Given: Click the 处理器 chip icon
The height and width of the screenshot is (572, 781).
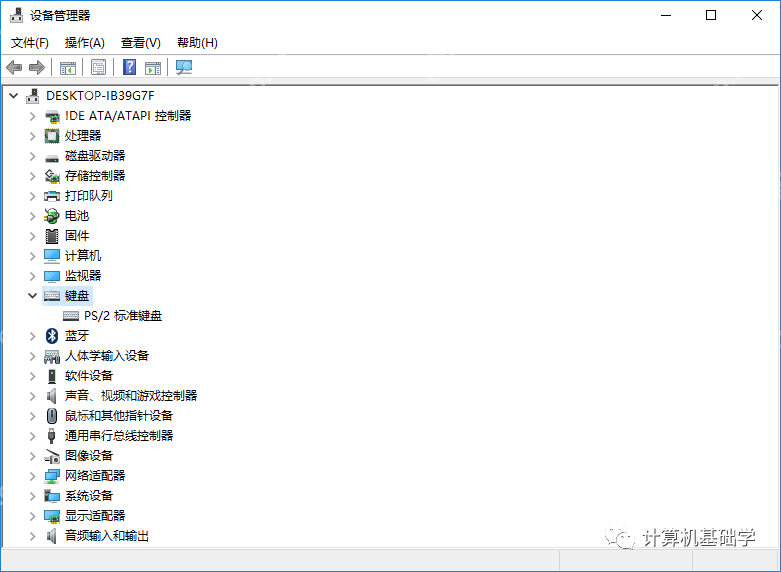Looking at the screenshot, I should click(x=52, y=136).
